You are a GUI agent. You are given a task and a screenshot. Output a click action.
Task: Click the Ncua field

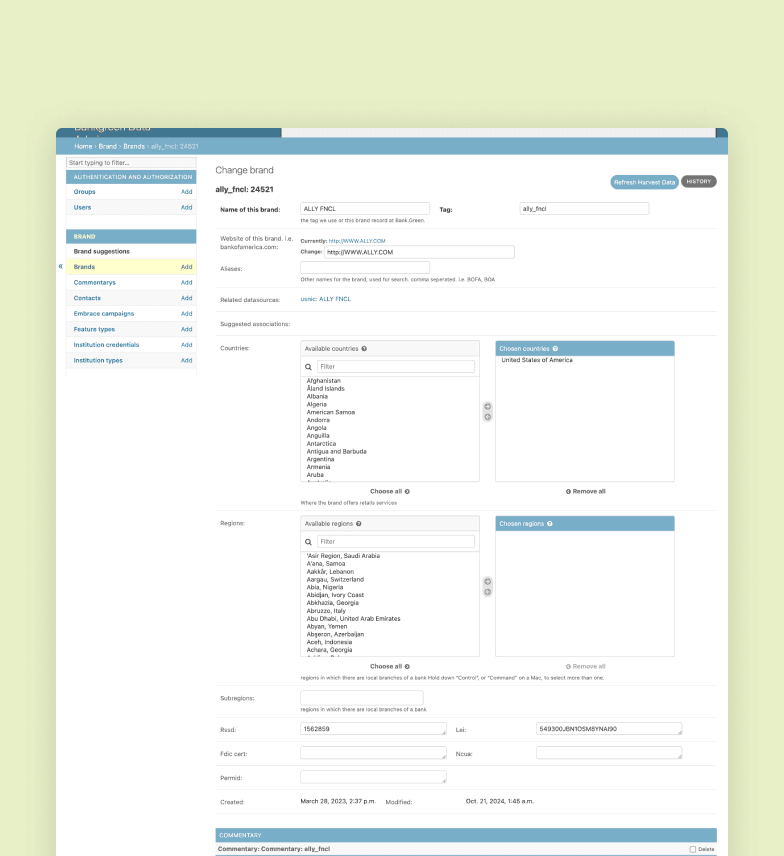point(609,753)
